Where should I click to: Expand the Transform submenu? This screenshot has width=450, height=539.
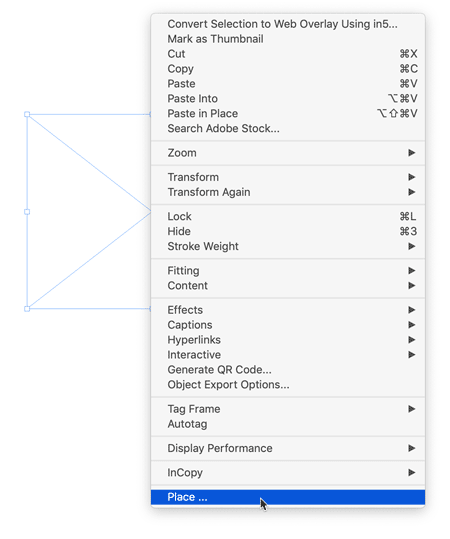(x=288, y=177)
